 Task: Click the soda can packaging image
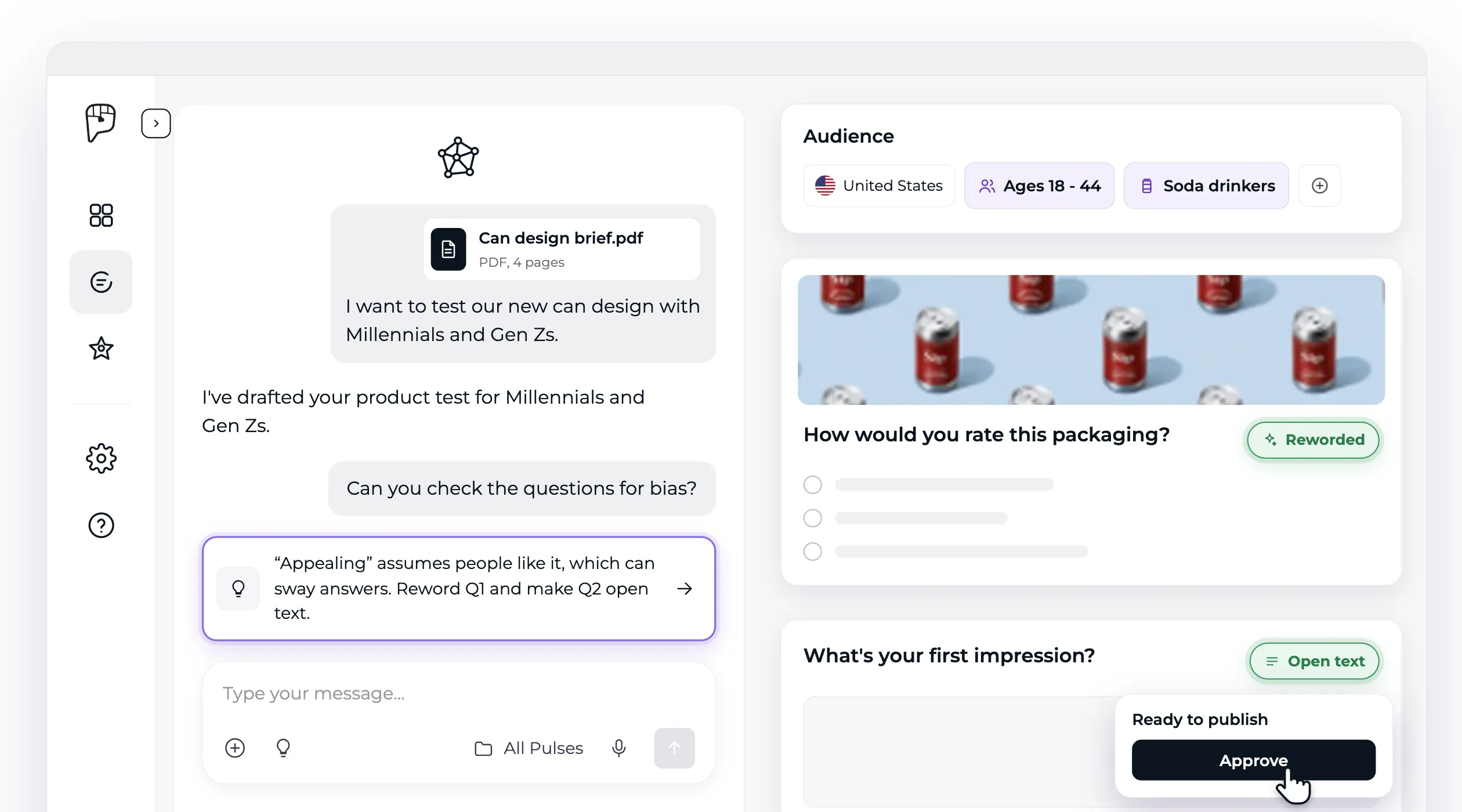[1091, 340]
